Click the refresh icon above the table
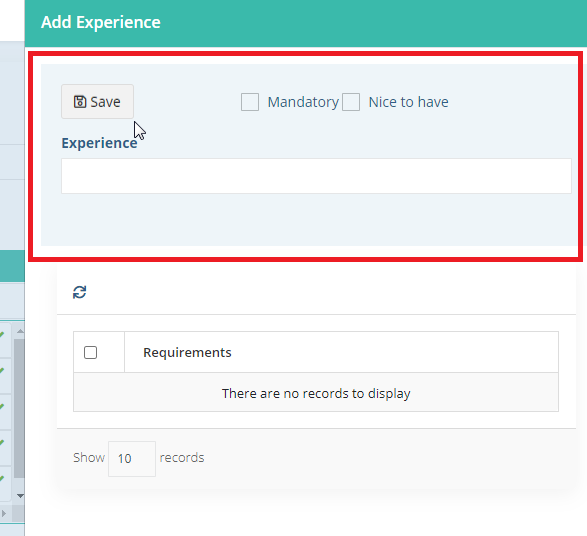 79,292
